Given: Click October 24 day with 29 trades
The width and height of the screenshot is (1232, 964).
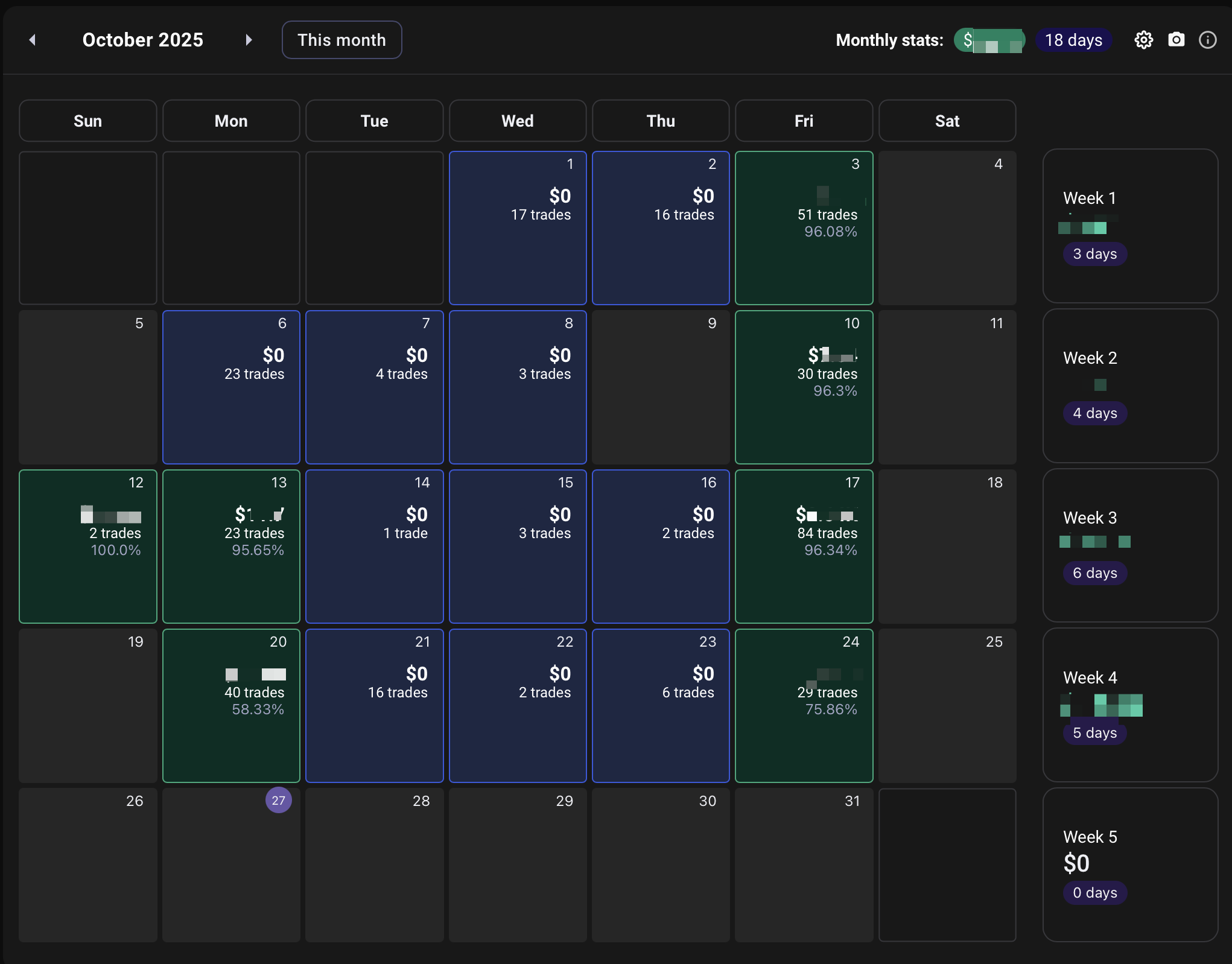Looking at the screenshot, I should click(804, 705).
